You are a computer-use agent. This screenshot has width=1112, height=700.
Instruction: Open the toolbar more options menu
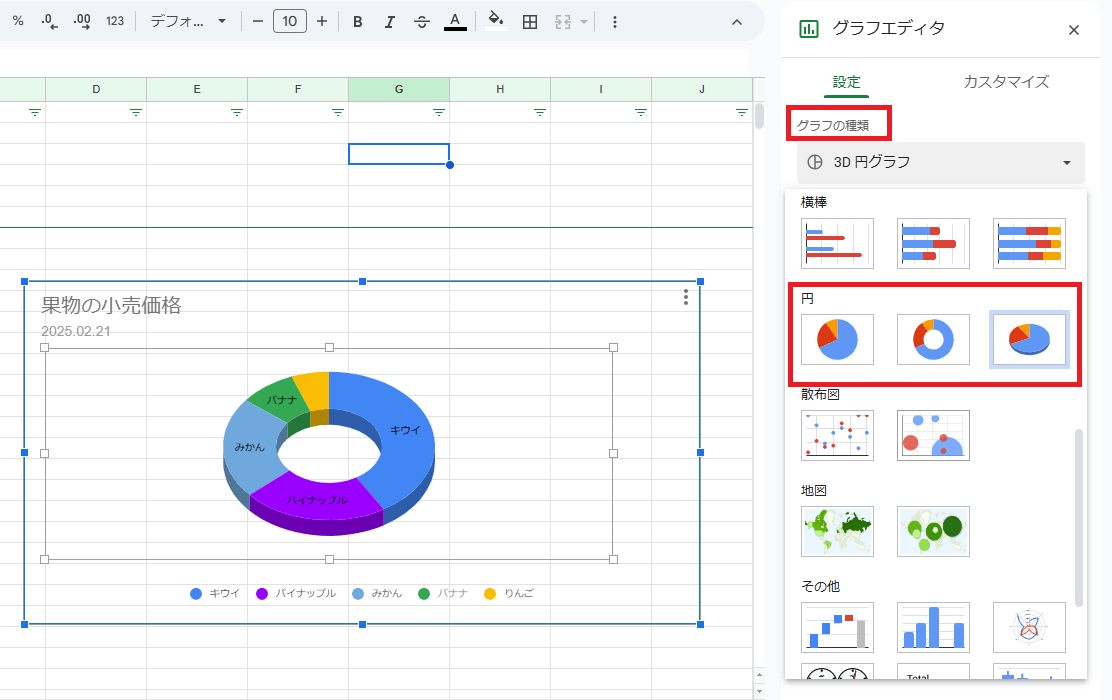615,22
